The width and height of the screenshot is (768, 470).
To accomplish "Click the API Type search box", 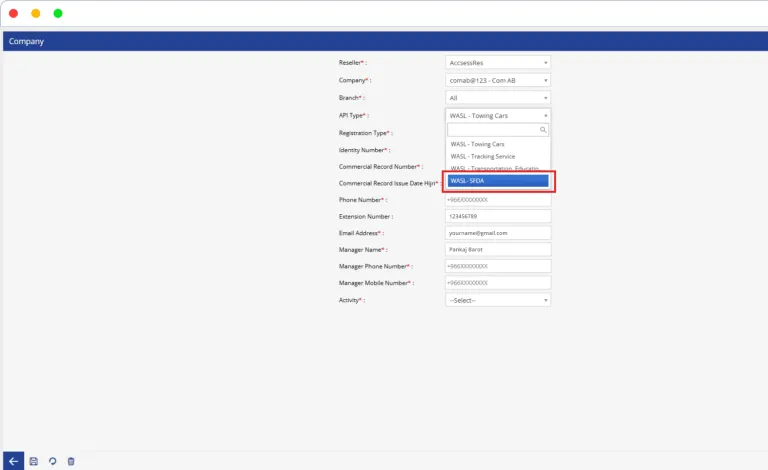I will point(493,130).
